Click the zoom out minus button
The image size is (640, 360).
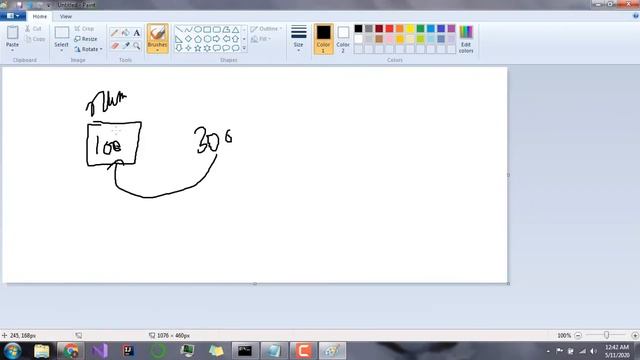(x=578, y=336)
